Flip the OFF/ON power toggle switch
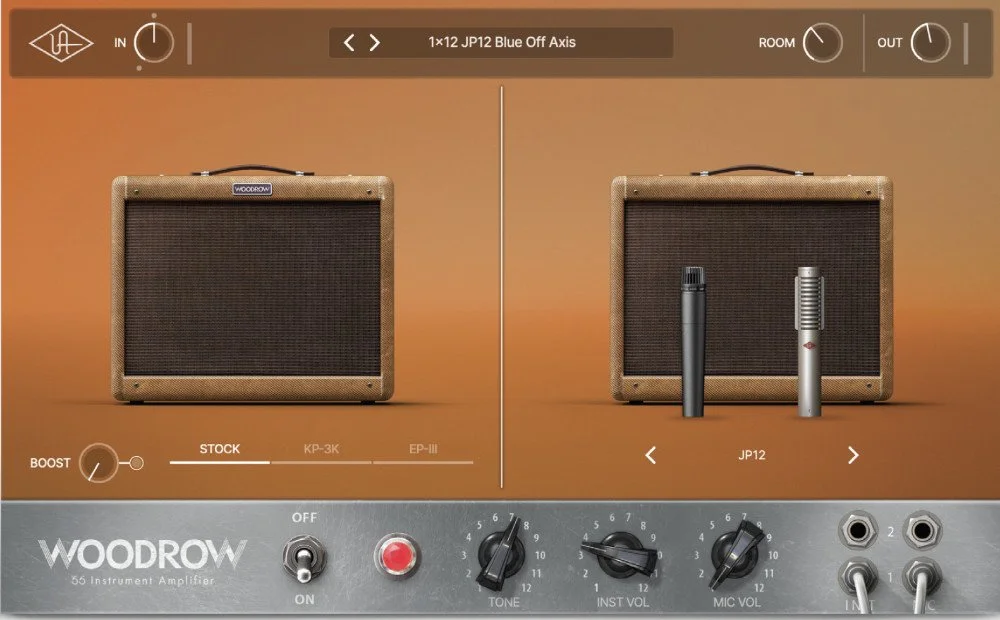Screen dimensions: 1000x620 point(304,559)
